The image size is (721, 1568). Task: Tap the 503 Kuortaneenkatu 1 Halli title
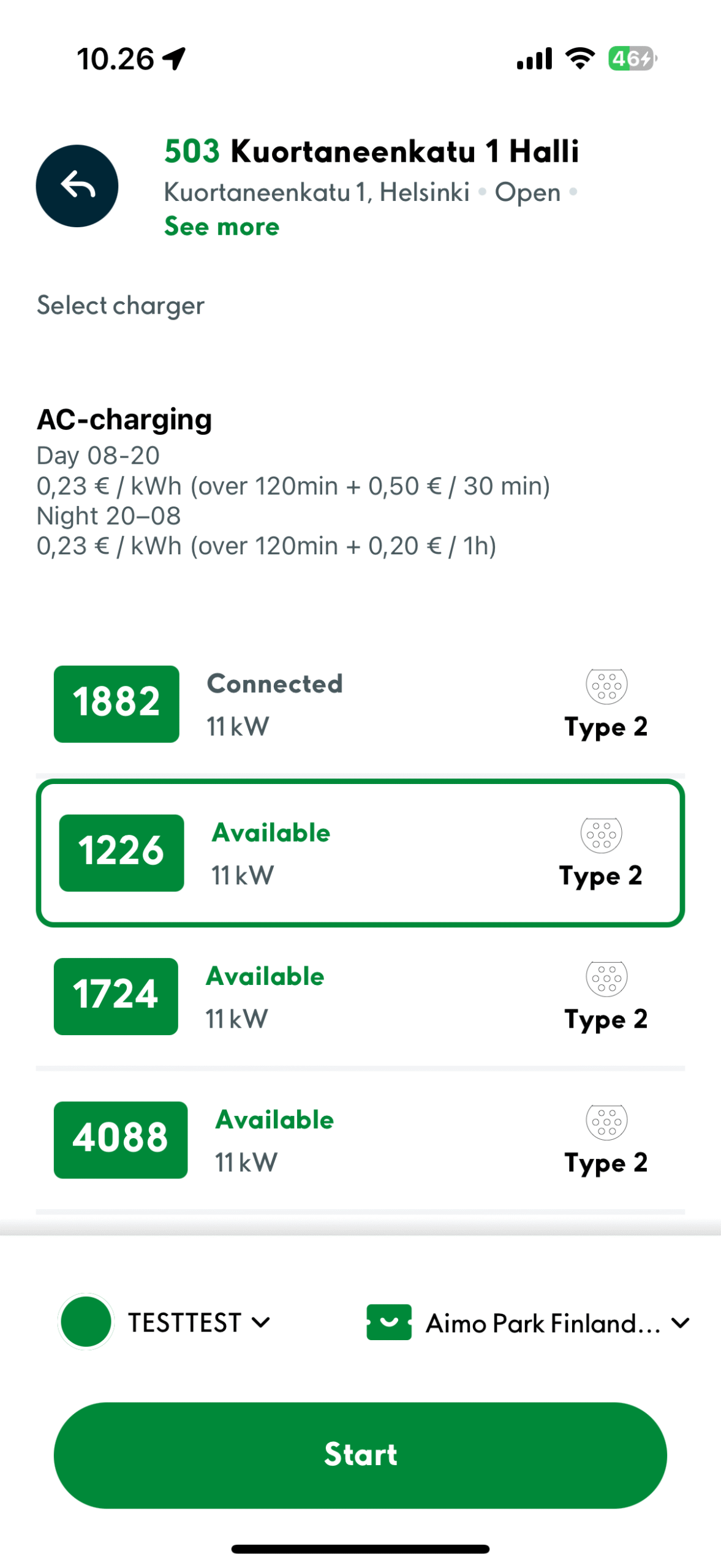click(371, 151)
